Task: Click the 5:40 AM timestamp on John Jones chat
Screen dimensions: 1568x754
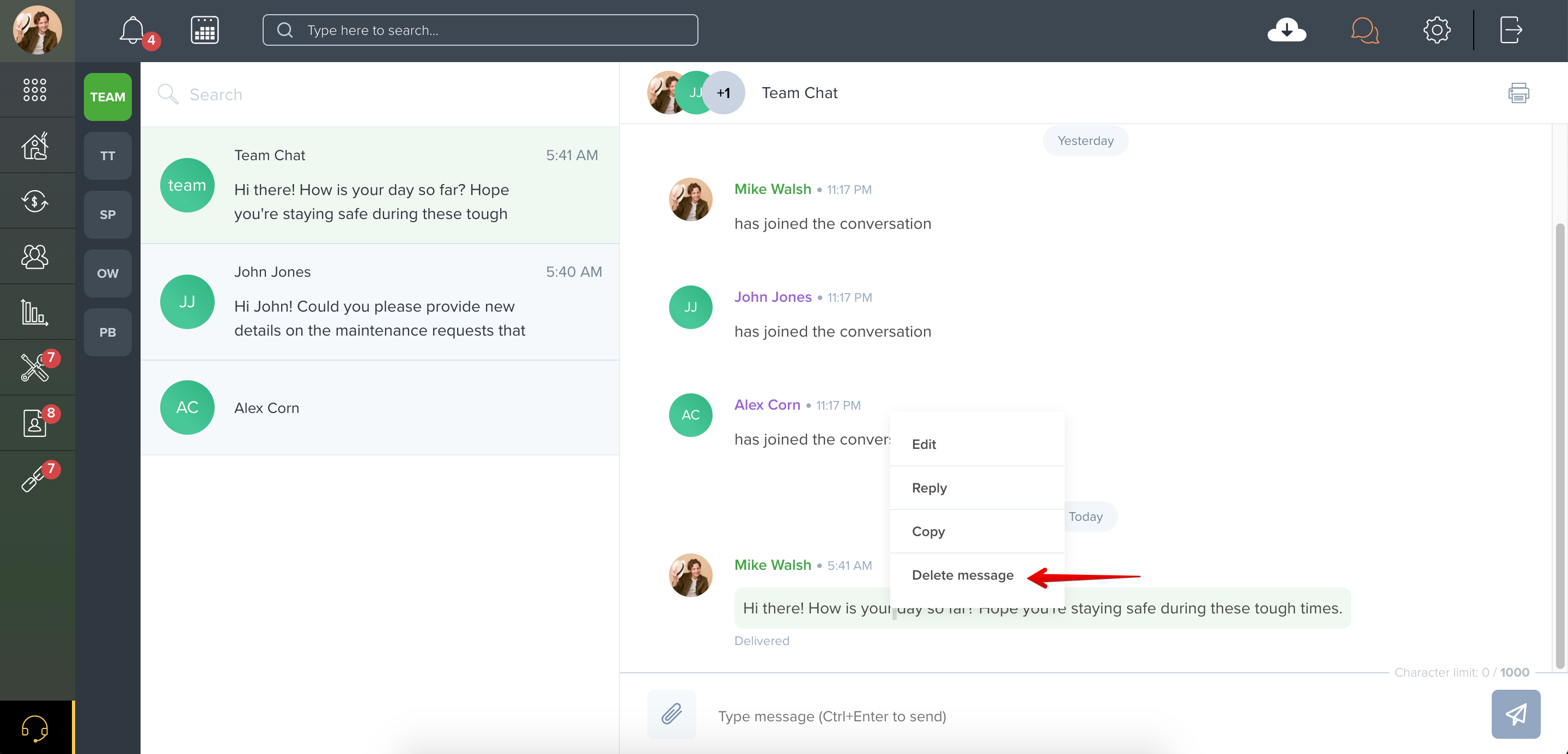Action: [x=573, y=272]
